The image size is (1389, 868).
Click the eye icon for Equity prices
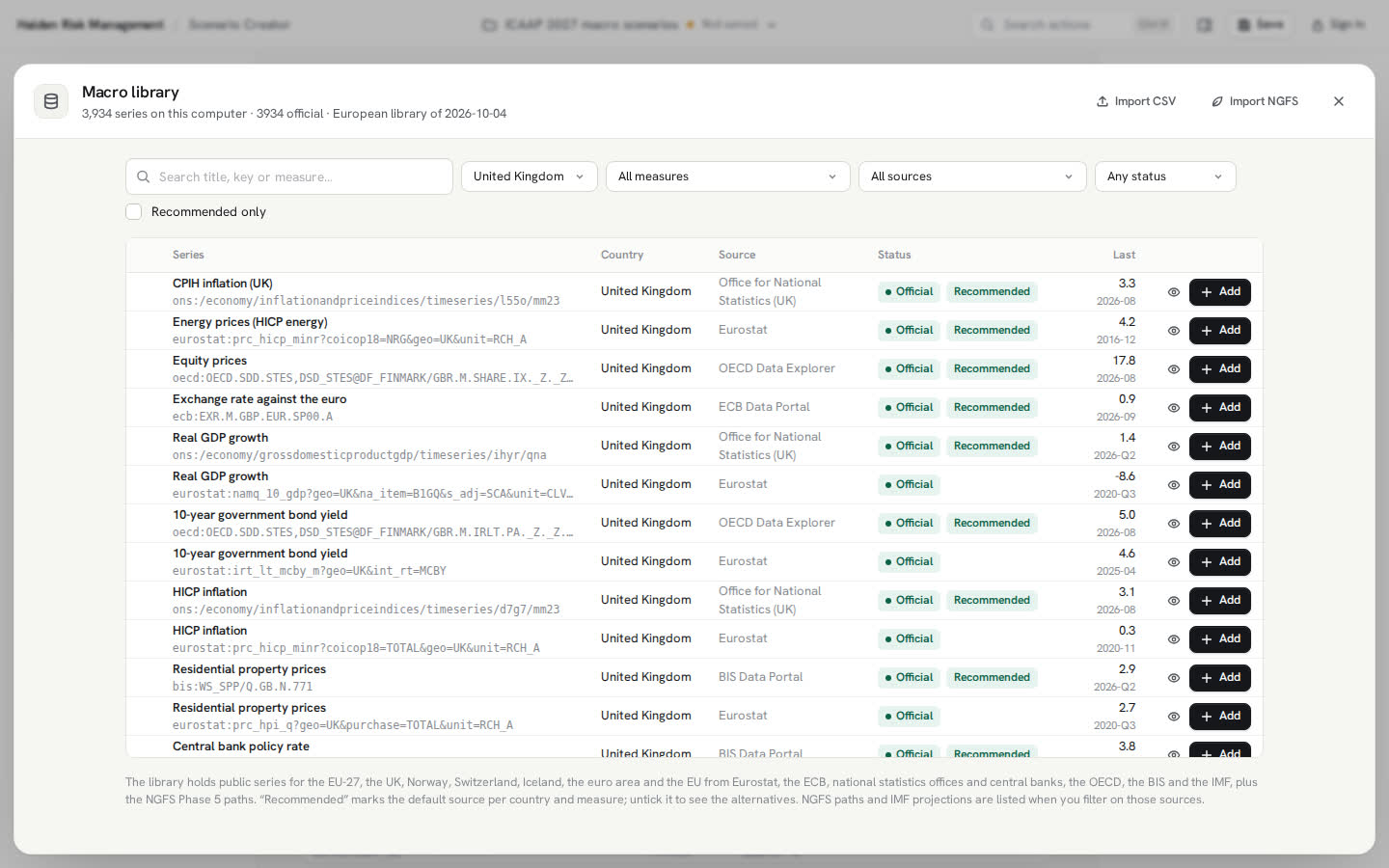click(x=1174, y=369)
